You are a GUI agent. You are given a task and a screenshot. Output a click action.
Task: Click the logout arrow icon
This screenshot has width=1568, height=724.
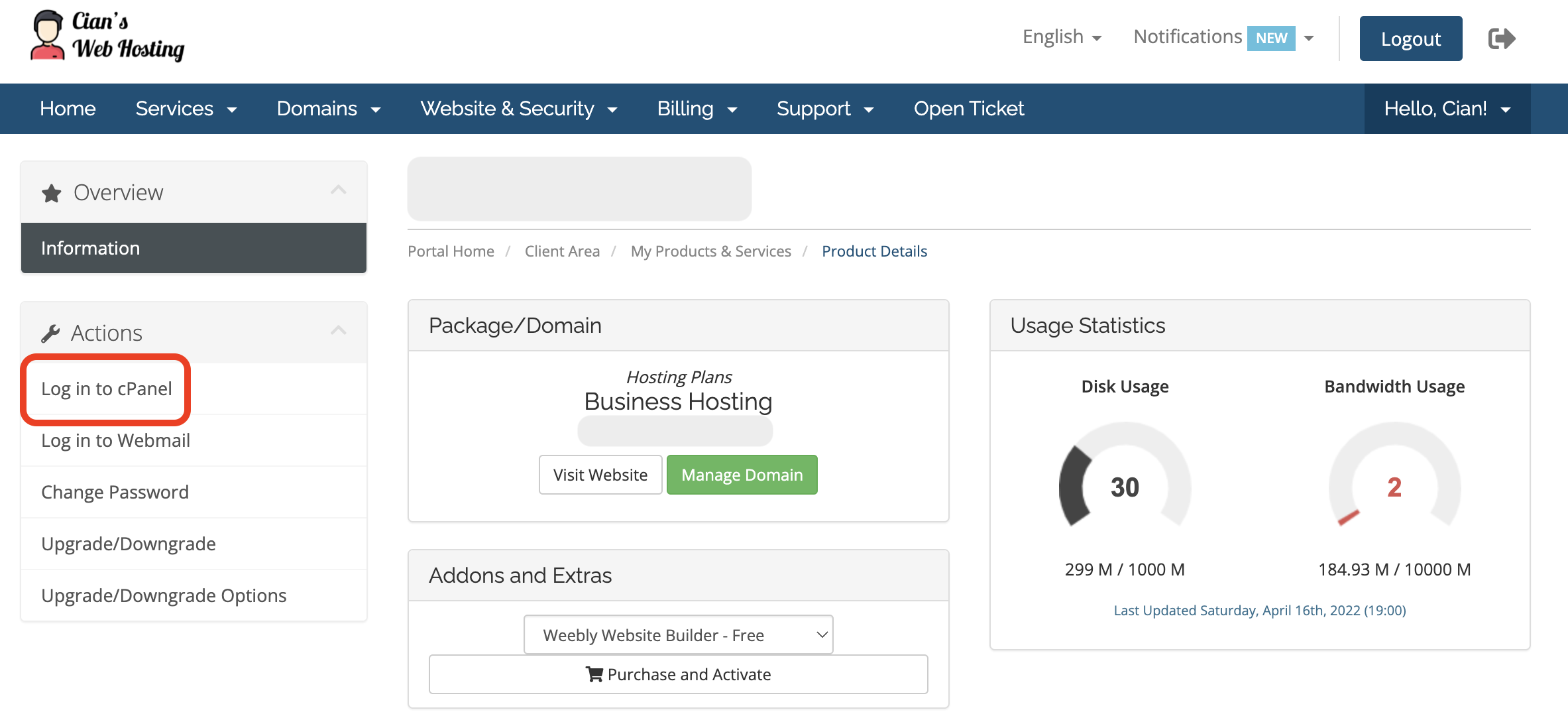point(1503,38)
